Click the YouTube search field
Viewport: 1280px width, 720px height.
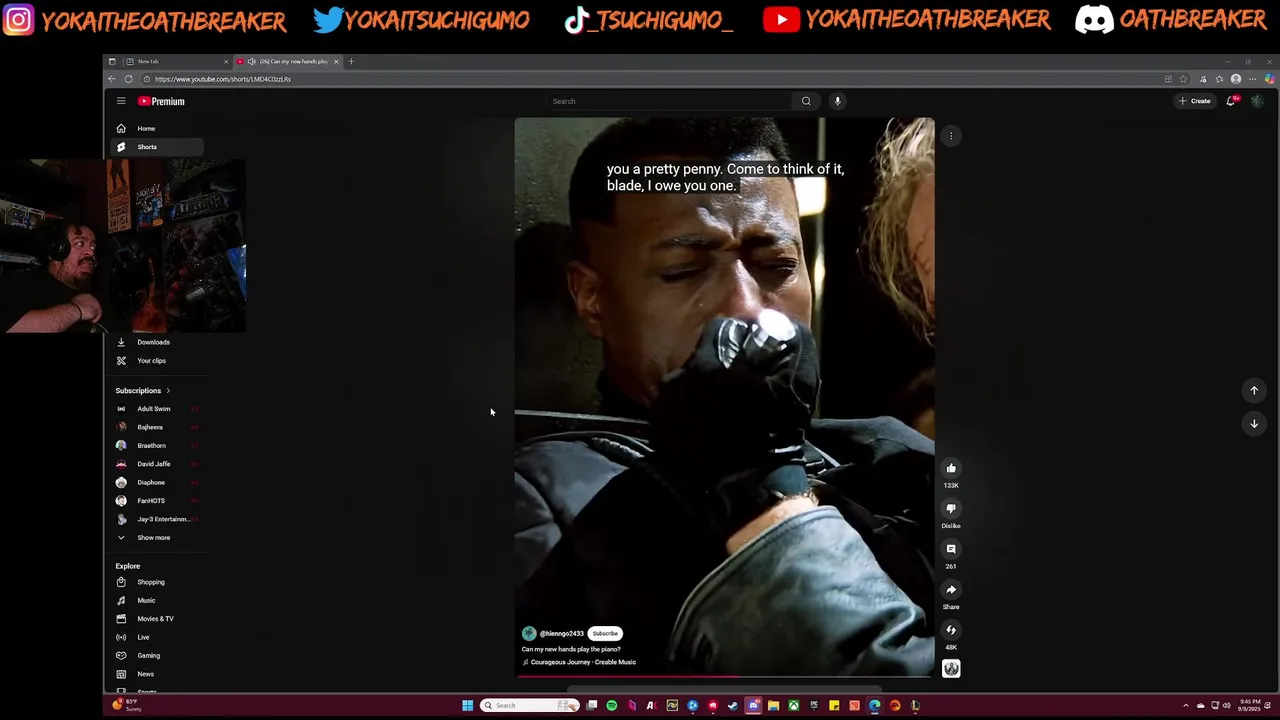coord(668,101)
